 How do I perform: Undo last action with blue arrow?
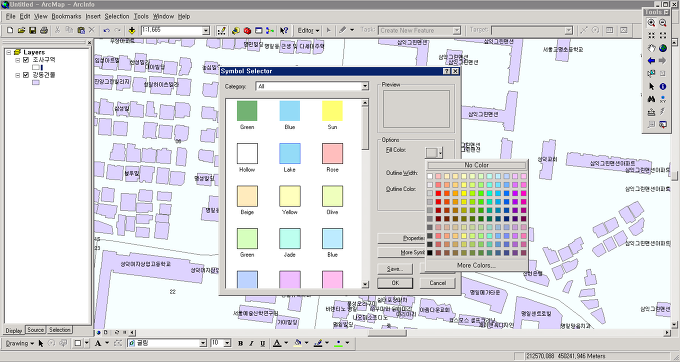point(106,30)
